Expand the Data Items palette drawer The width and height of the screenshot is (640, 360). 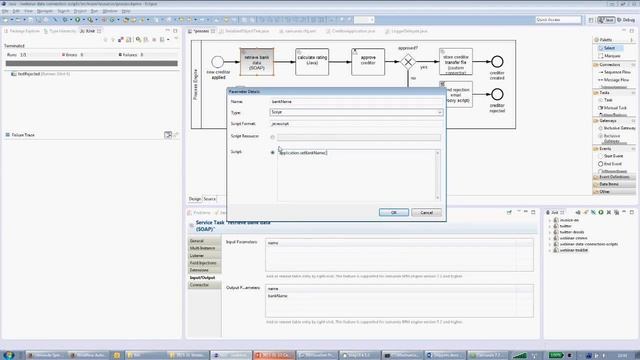[614, 184]
